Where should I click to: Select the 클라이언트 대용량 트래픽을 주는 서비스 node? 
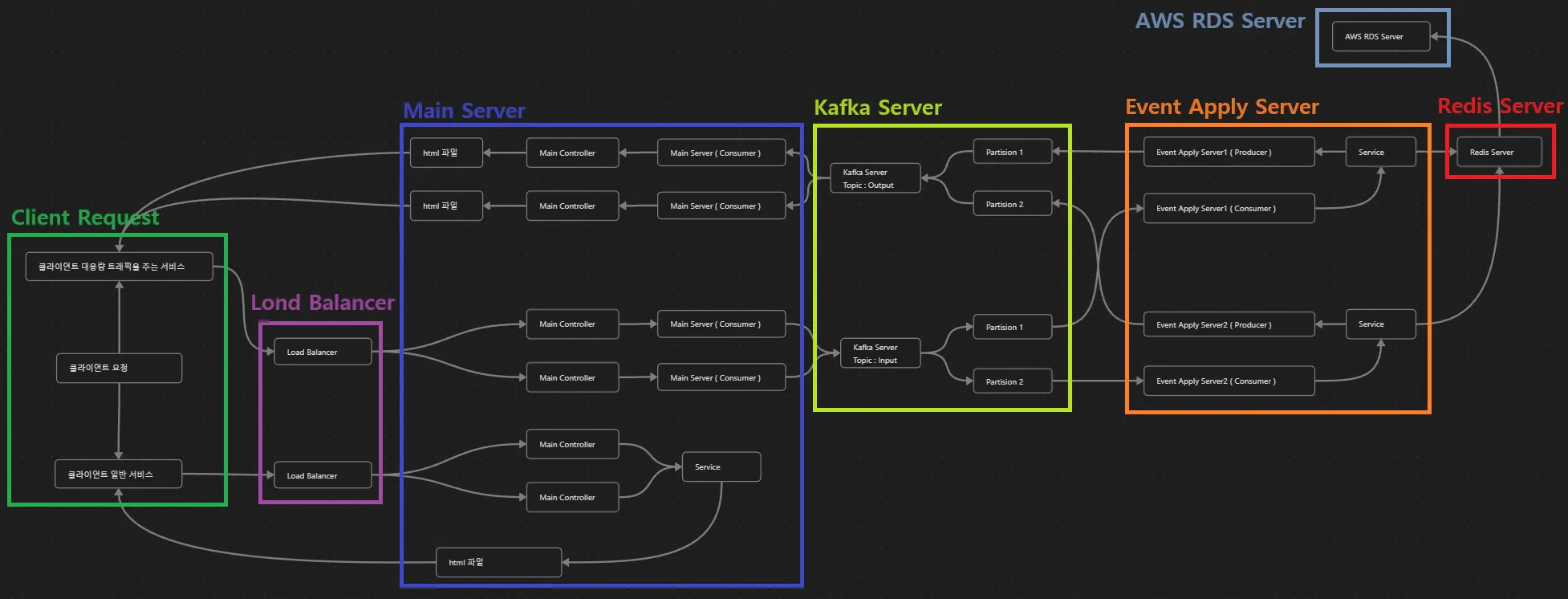(x=119, y=267)
